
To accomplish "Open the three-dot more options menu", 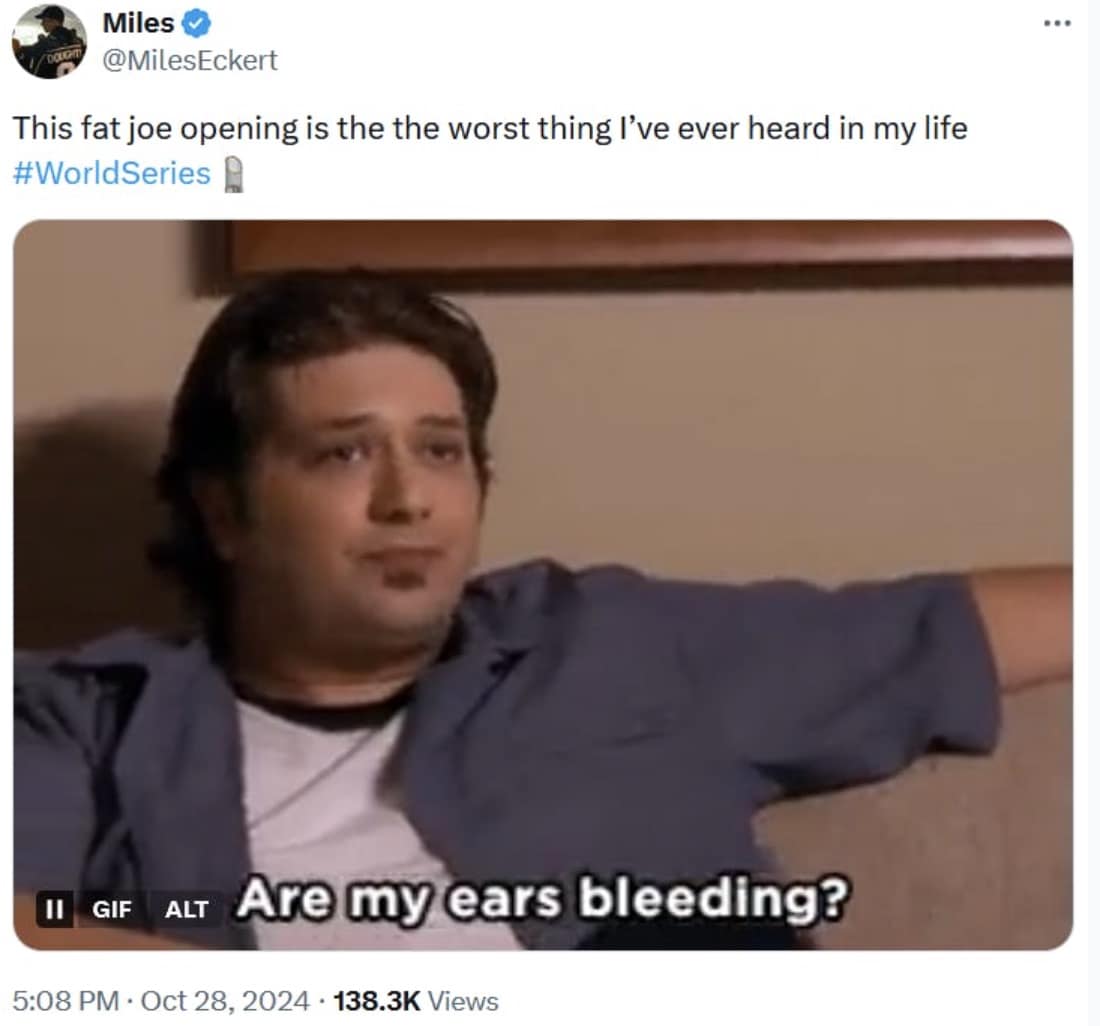I will pos(1057,24).
